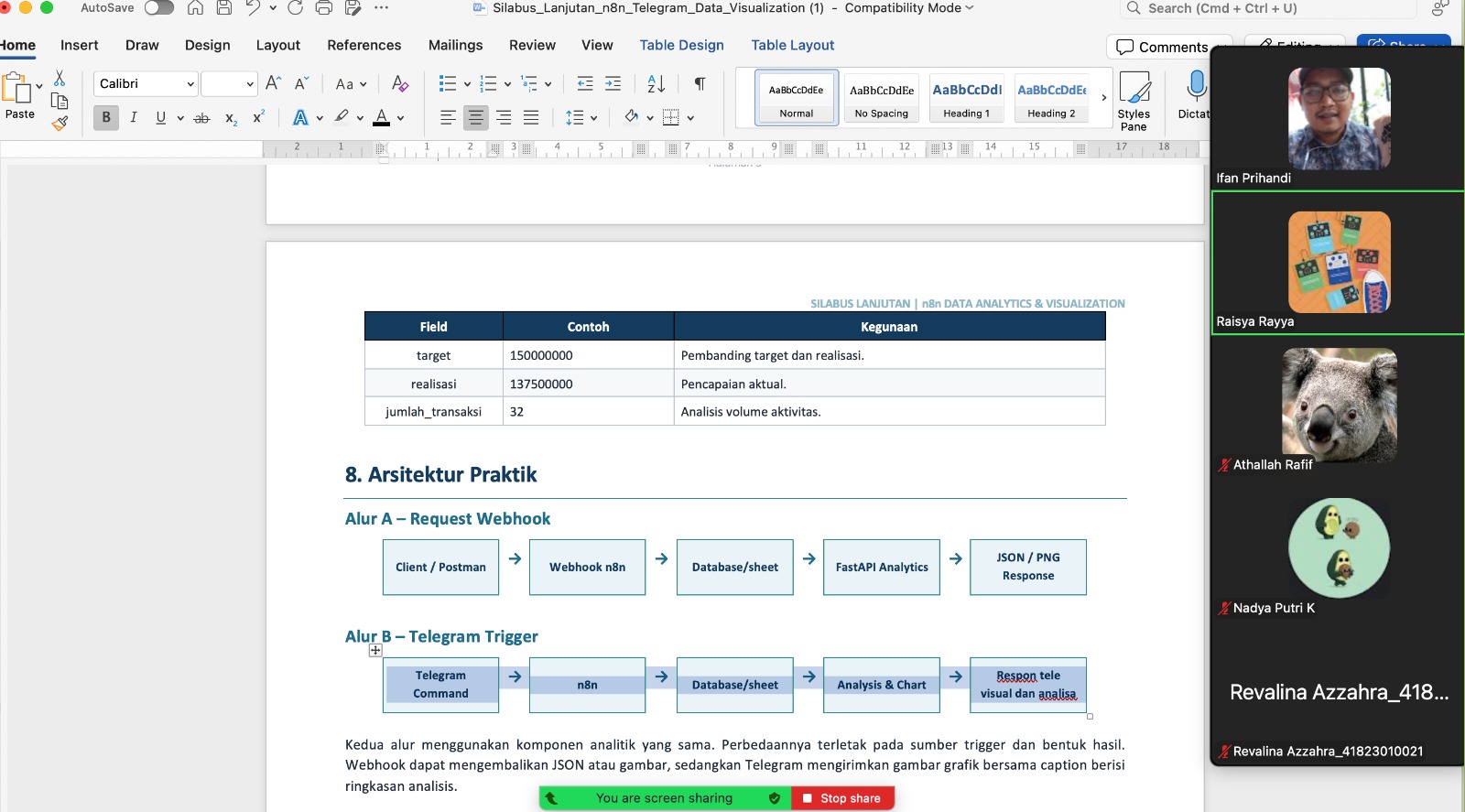The height and width of the screenshot is (812, 1465).
Task: Toggle the AutoSave switch
Action: [x=159, y=8]
